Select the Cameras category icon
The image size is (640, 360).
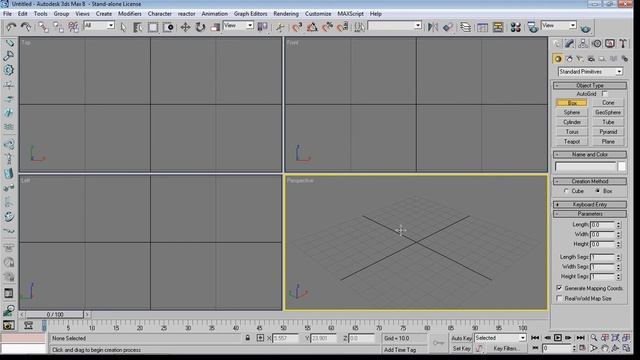[591, 59]
